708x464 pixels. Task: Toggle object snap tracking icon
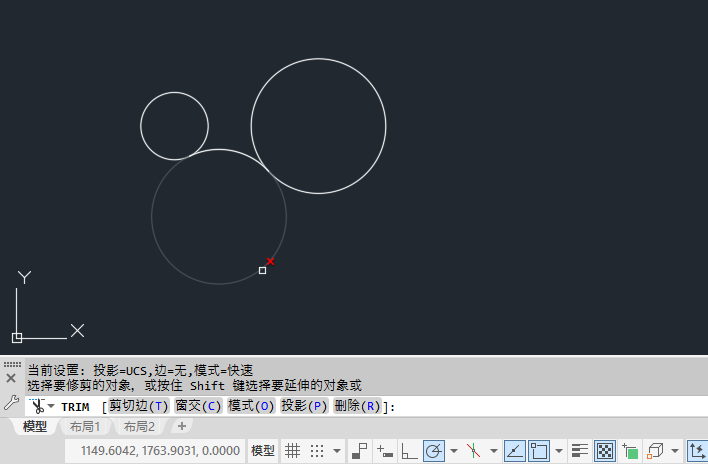(x=514, y=450)
